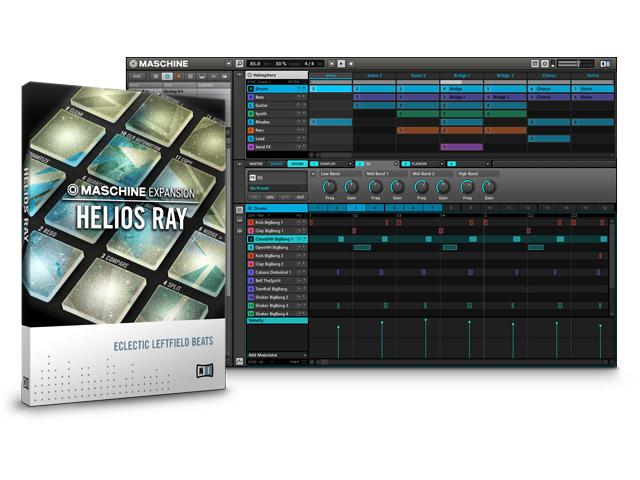Click the pattern editor view icon beside Drums
The height and width of the screenshot is (480, 640).
pyautogui.click(x=240, y=209)
